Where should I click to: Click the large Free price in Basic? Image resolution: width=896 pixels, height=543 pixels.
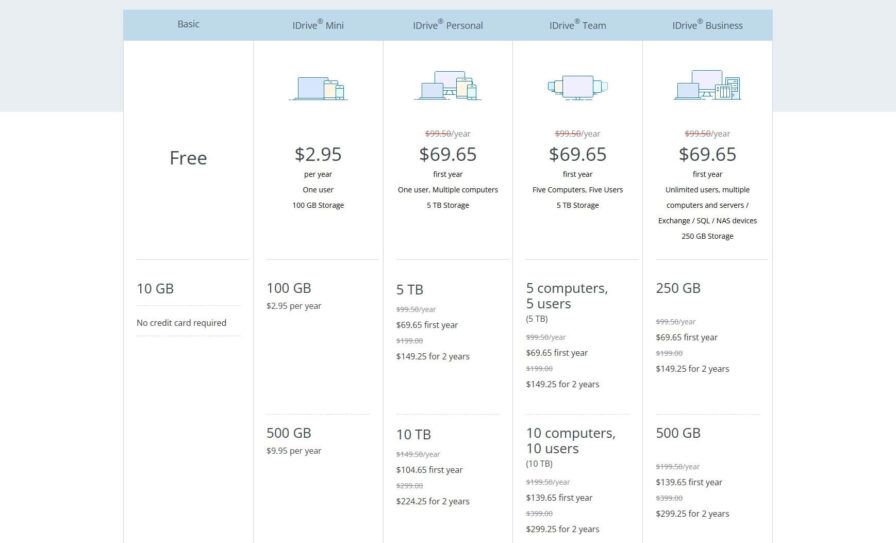coord(188,158)
